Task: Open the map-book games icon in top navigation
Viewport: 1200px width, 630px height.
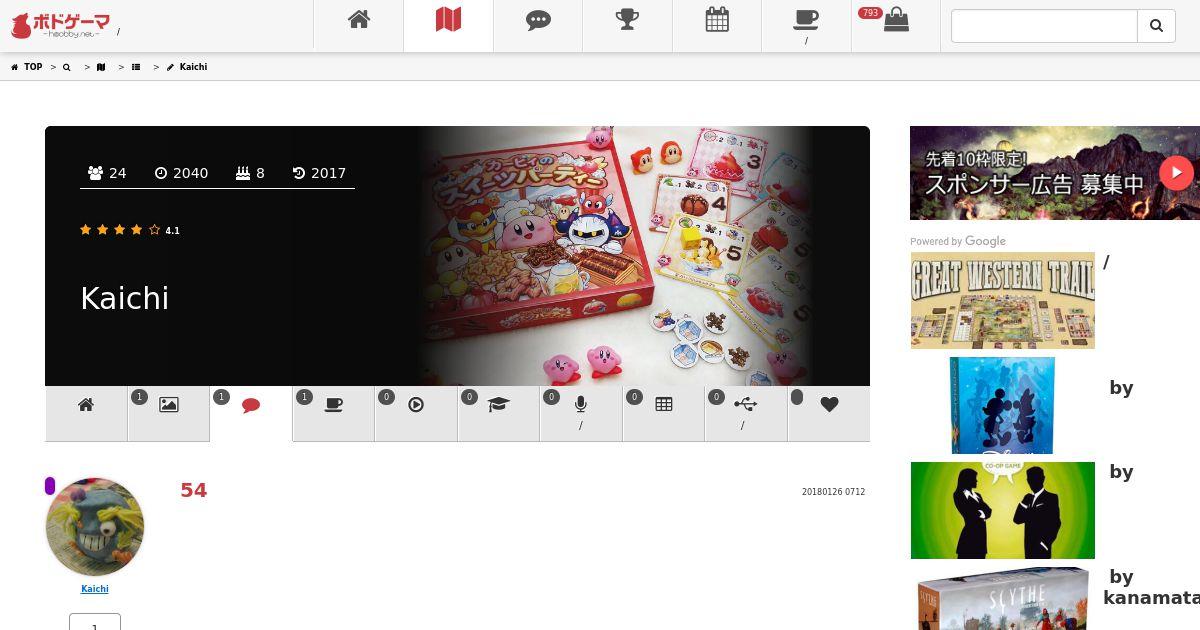Action: (x=448, y=19)
